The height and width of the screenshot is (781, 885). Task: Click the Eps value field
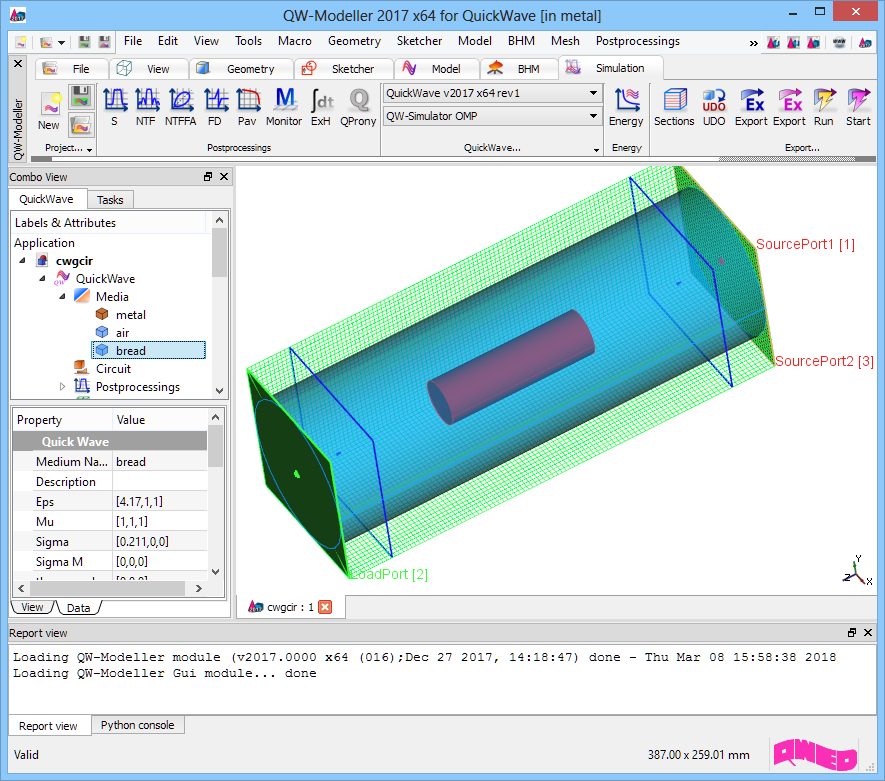point(158,502)
